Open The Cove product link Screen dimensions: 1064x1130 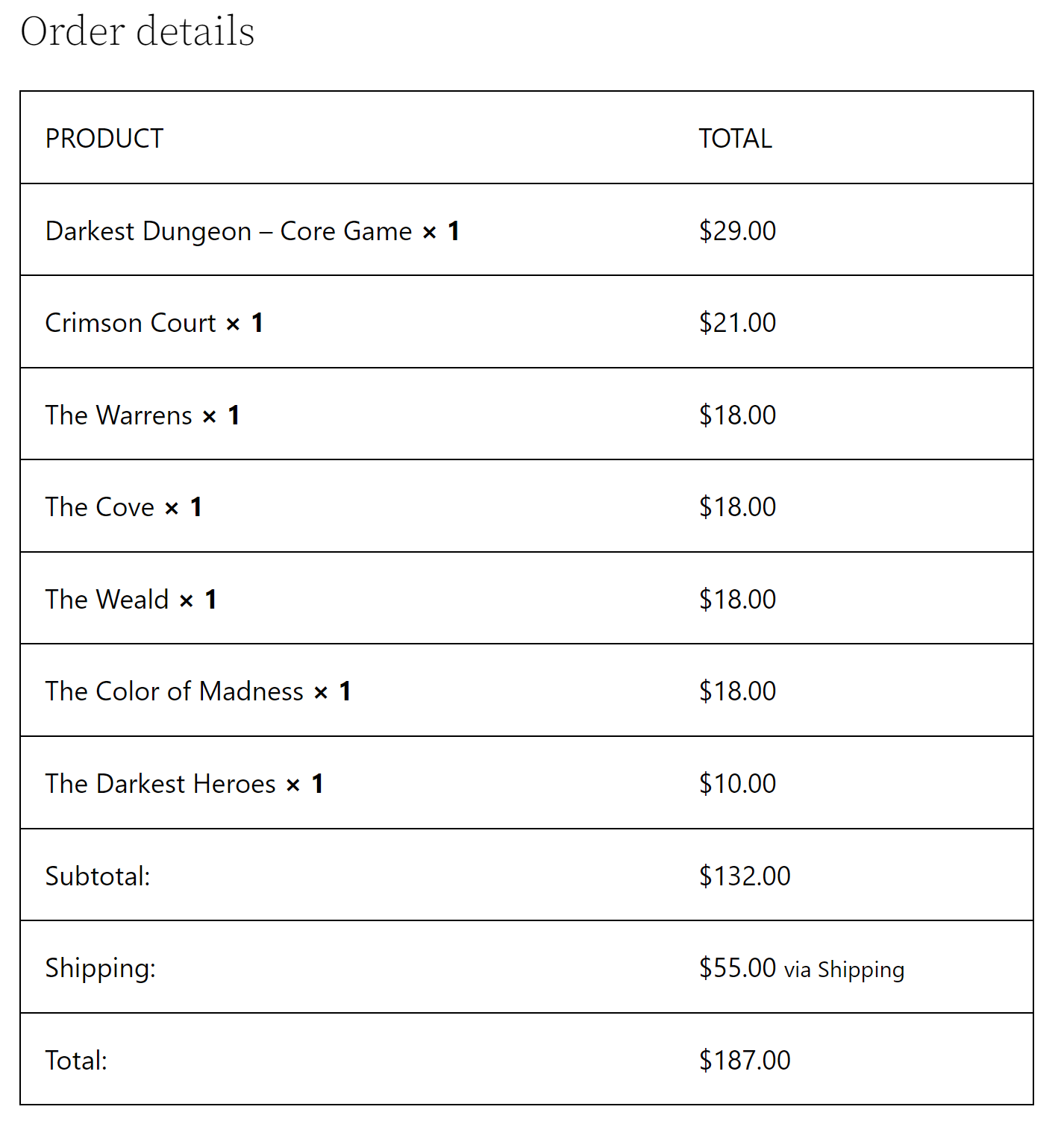[100, 507]
